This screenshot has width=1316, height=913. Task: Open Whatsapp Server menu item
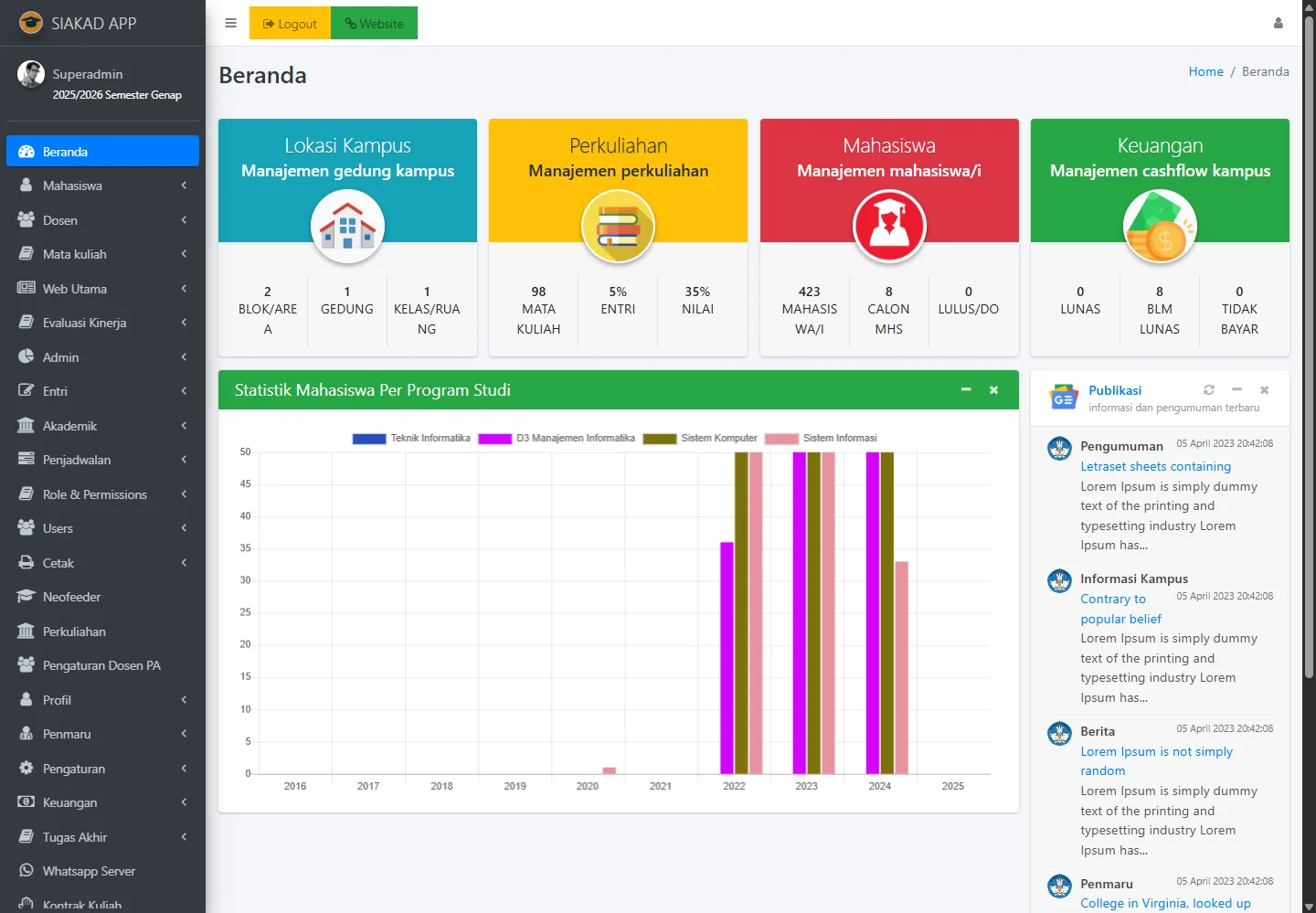click(89, 871)
